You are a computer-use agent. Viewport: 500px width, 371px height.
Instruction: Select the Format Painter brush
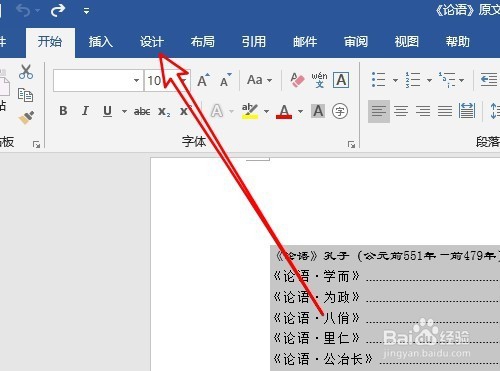point(26,117)
